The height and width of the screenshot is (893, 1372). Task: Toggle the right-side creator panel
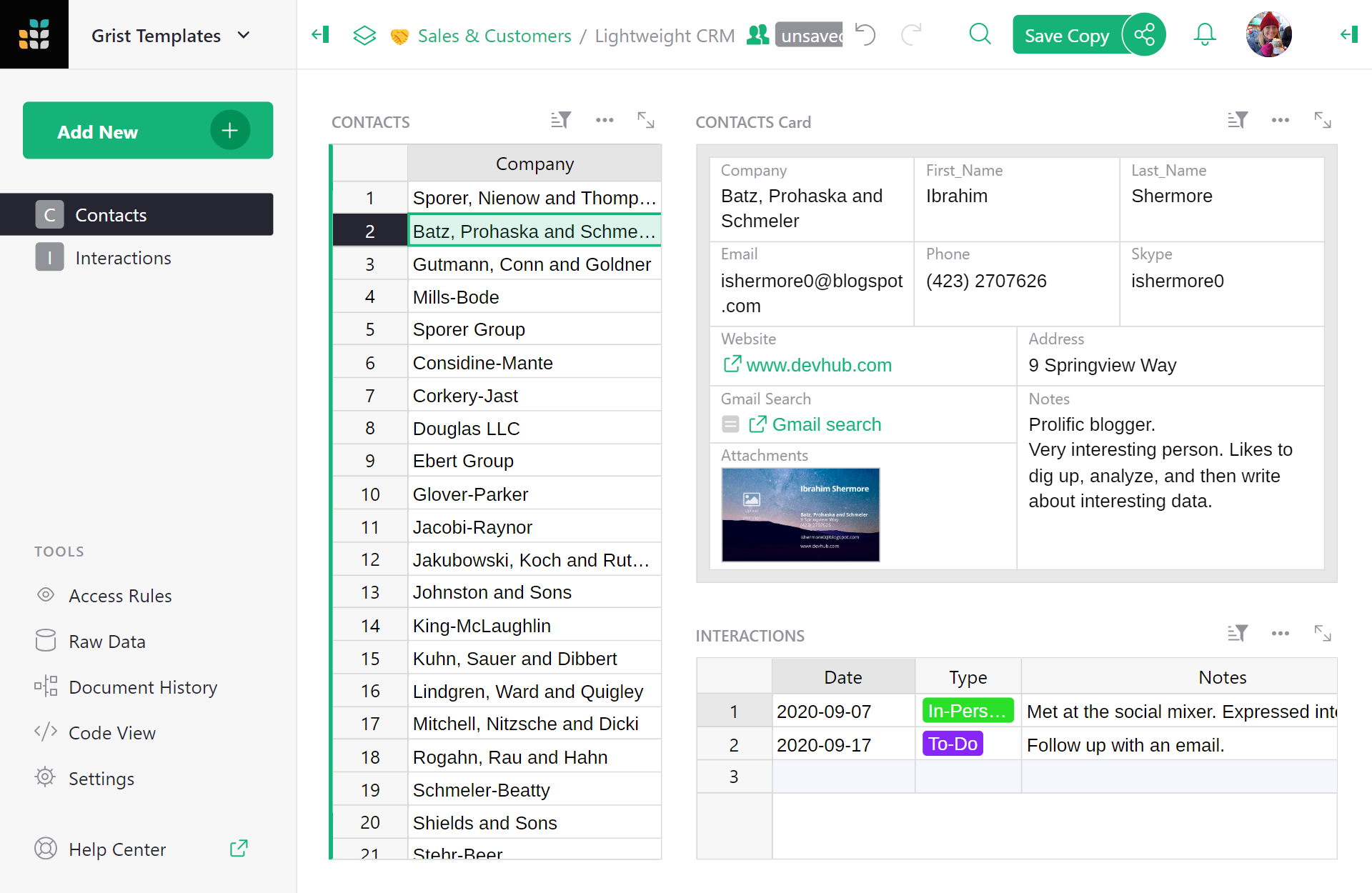tap(1348, 34)
